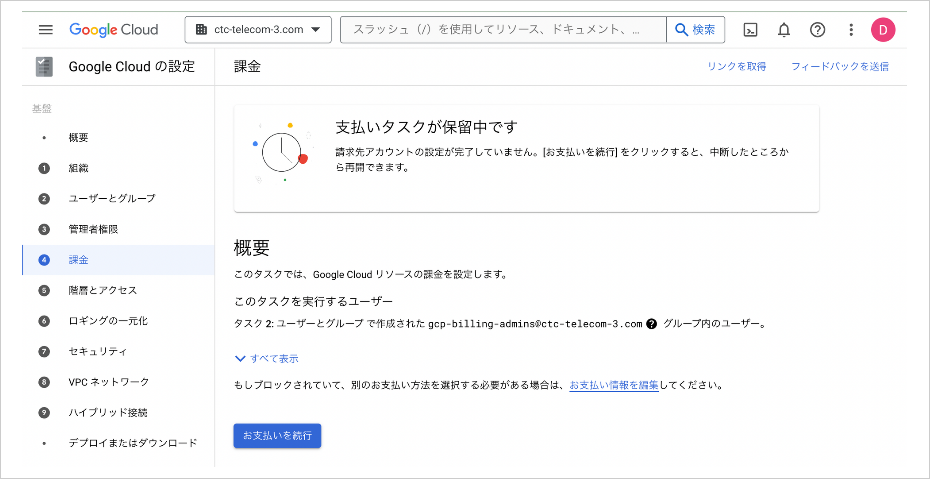Select step 4 課金 in sidebar
Viewport: 930px width, 479px height.
119,260
